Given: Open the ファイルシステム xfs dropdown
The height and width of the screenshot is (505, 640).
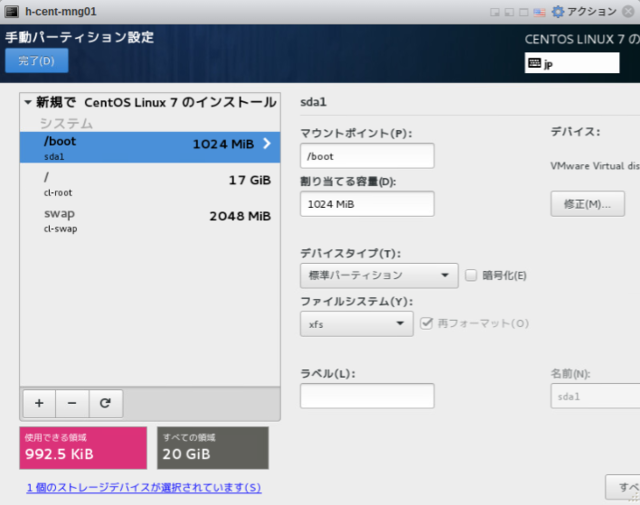Looking at the screenshot, I should 357,324.
